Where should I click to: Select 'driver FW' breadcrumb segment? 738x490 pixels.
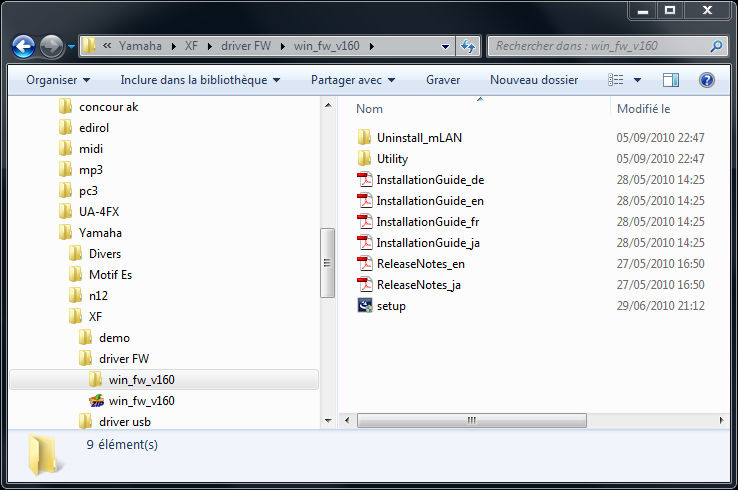tap(246, 46)
